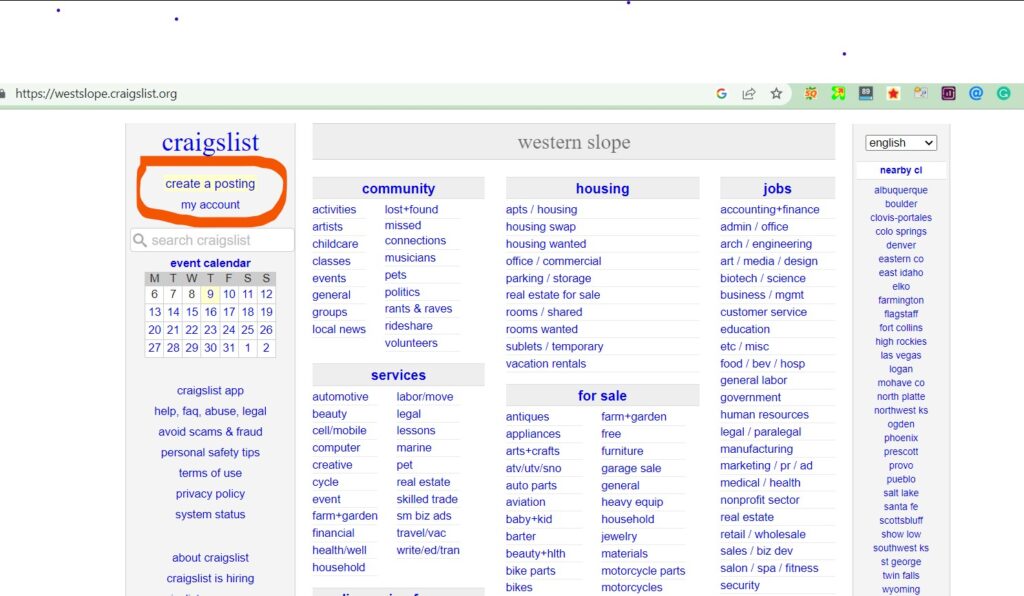Viewport: 1024px width, 596px height.
Task: Click the Google icon in address bar
Action: click(x=721, y=93)
